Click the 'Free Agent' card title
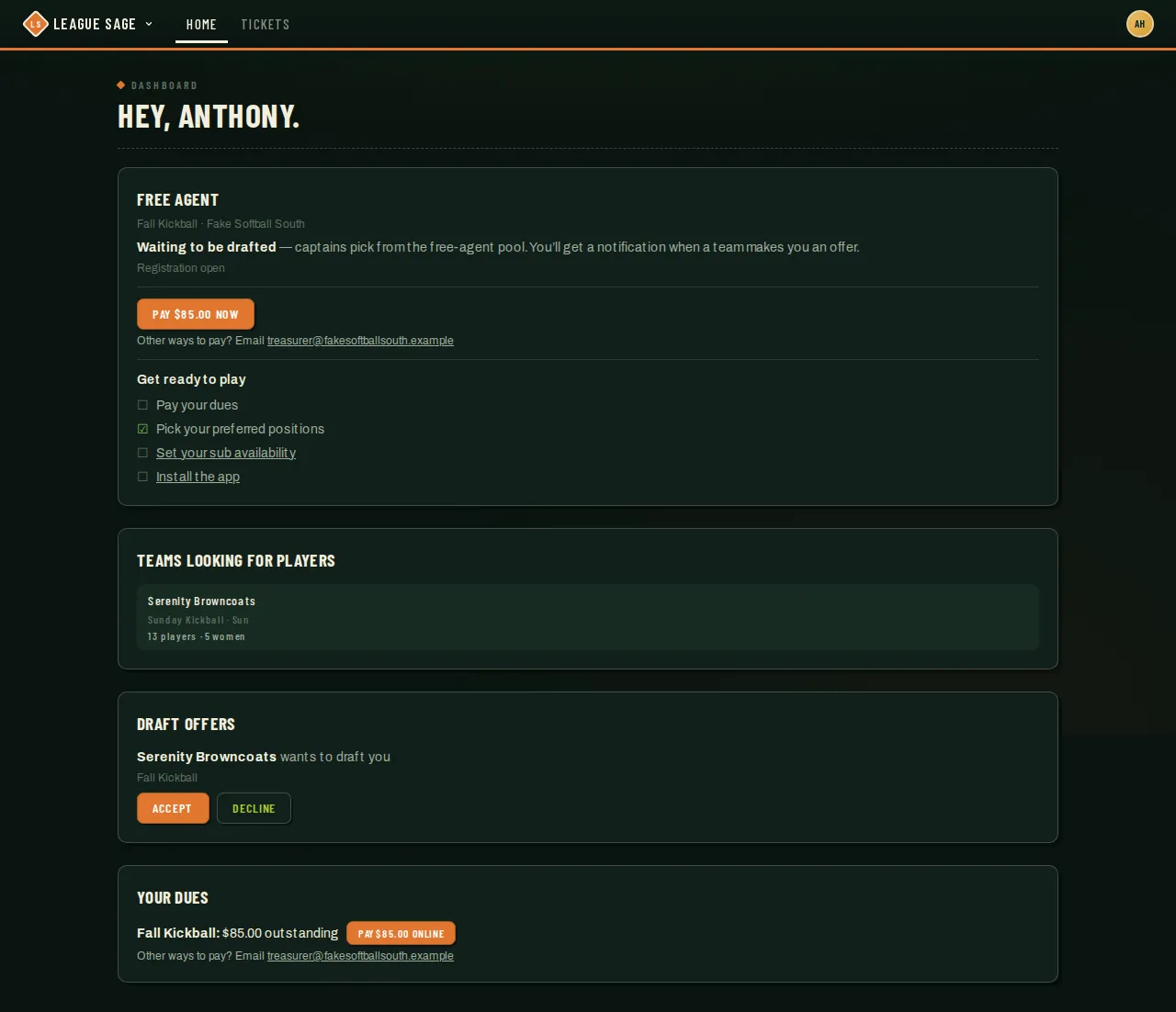This screenshot has width=1176, height=1012. [177, 200]
